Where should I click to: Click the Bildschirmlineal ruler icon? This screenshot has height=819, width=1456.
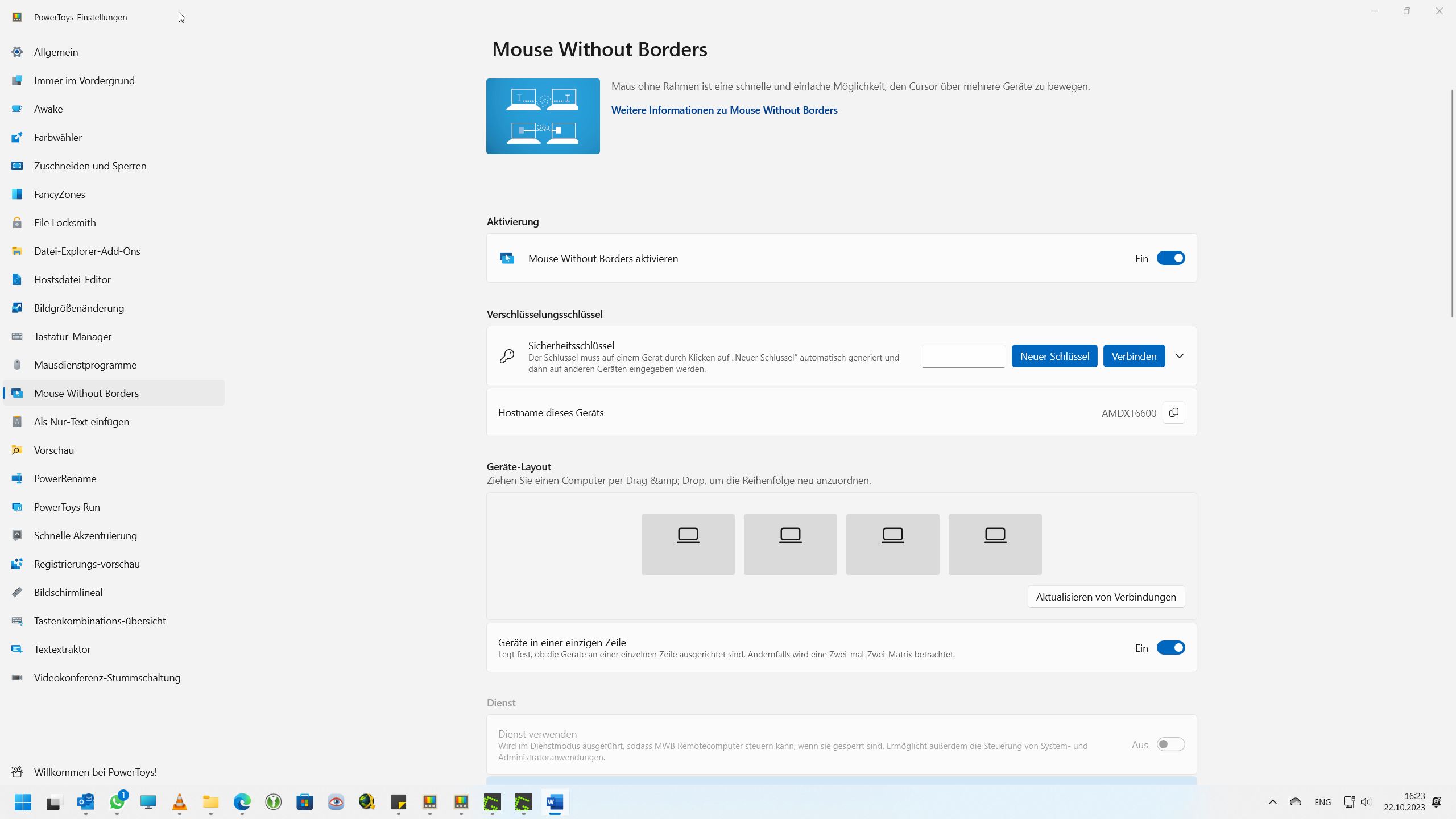click(17, 592)
